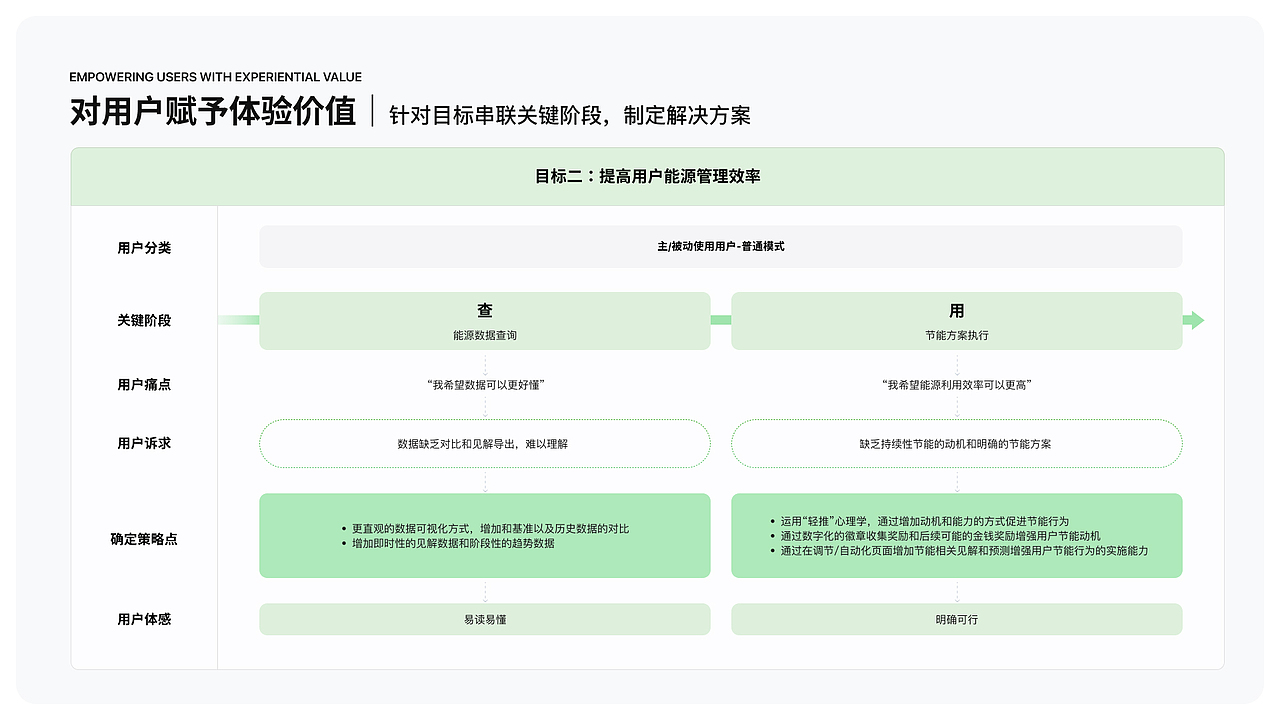This screenshot has width=1280, height=720.
Task: Select the 关键阶段 row label
Action: (x=144, y=320)
